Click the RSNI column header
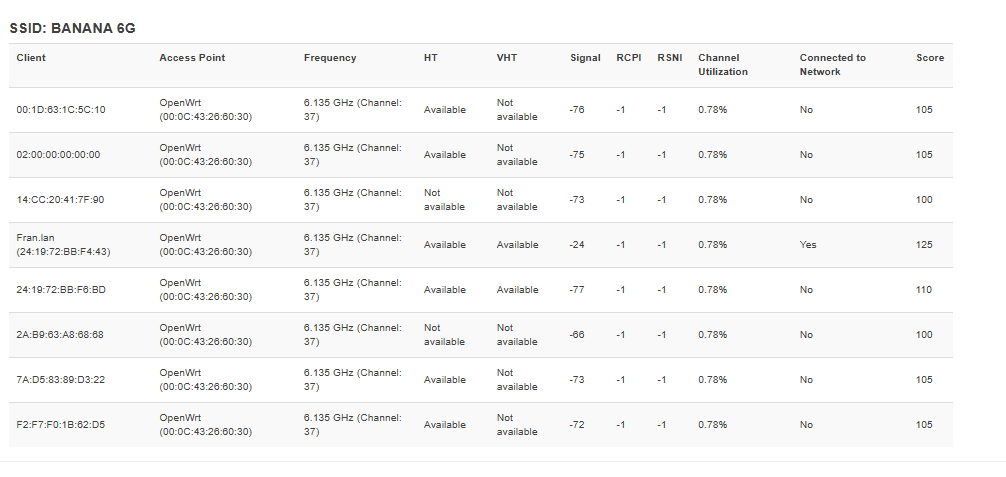Image resolution: width=1006 pixels, height=477 pixels. click(x=669, y=58)
